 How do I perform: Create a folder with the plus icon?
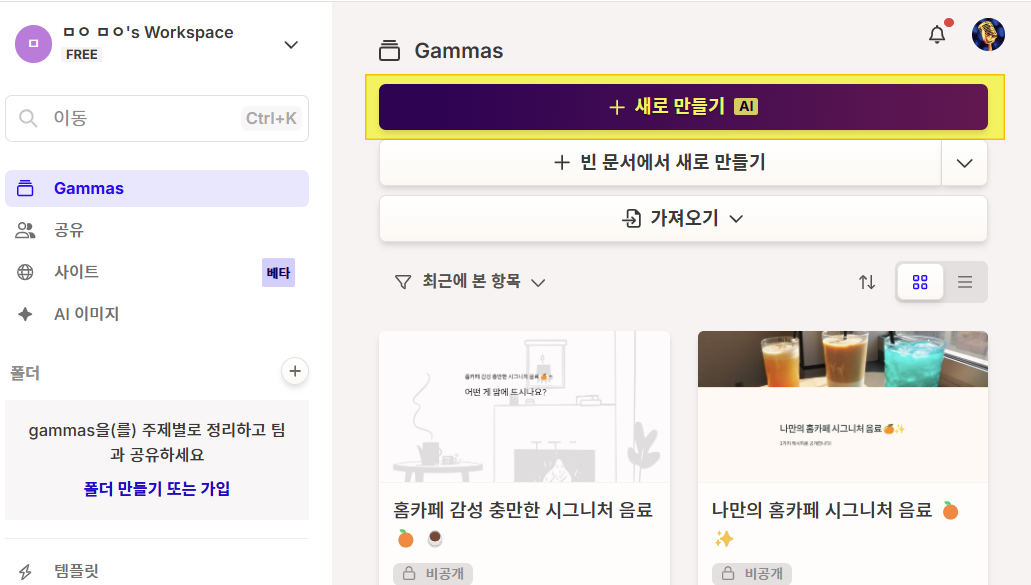tap(295, 371)
